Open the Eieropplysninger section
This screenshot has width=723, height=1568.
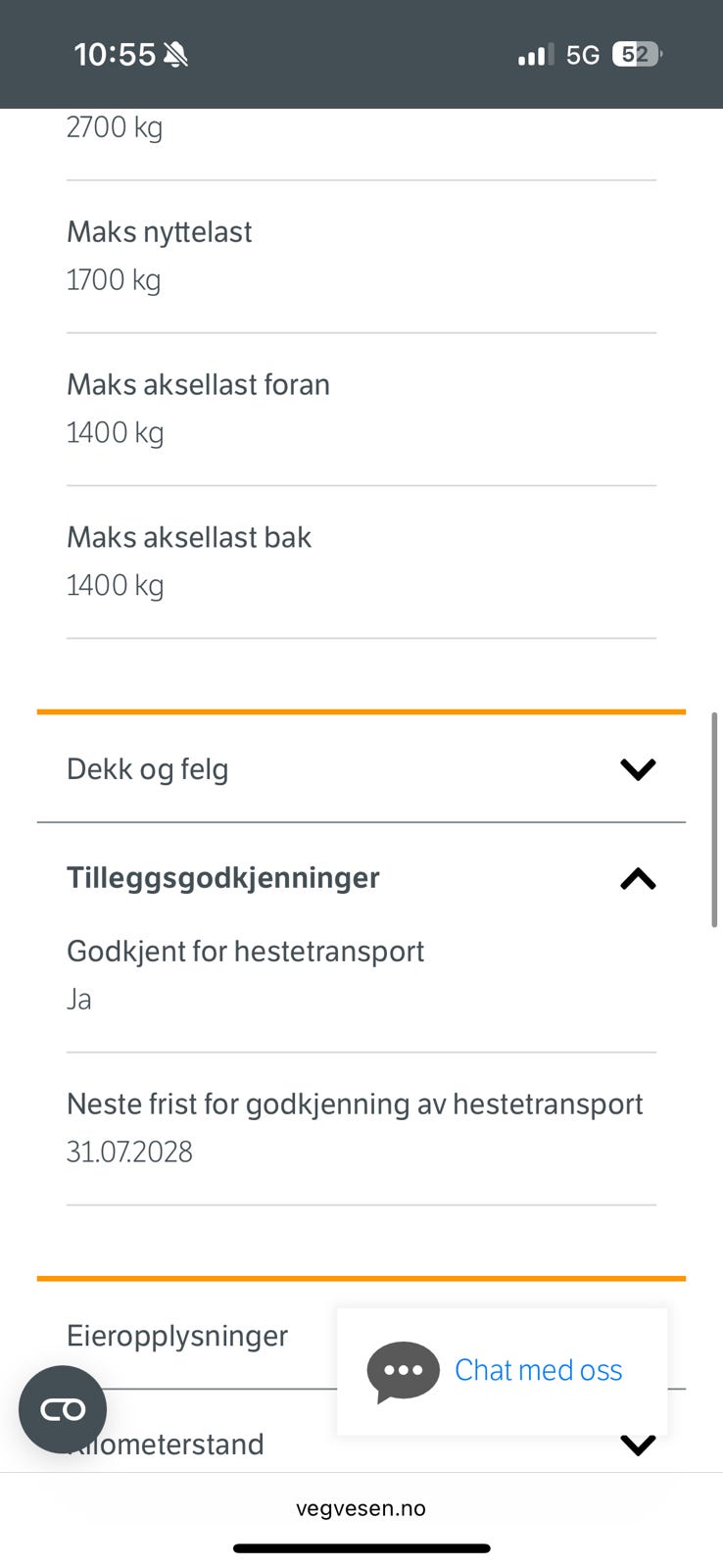[177, 1336]
